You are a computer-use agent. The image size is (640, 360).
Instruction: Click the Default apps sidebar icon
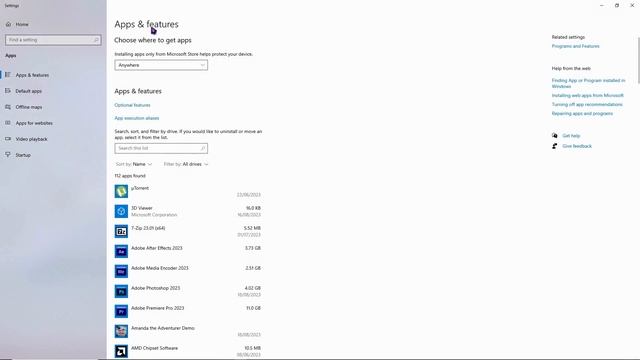pos(8,91)
